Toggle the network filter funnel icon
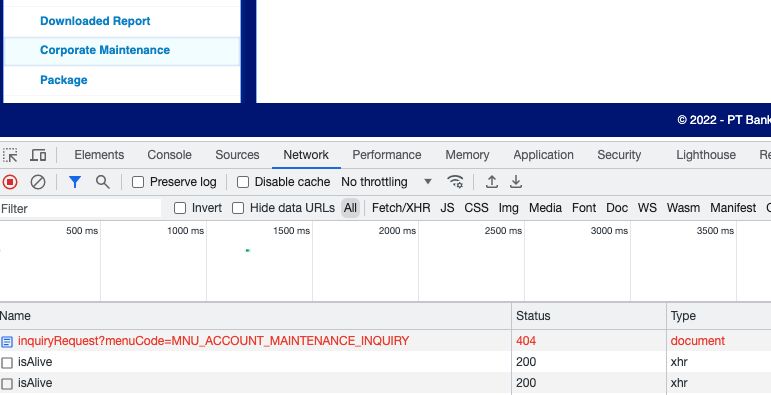Image resolution: width=771 pixels, height=395 pixels. tap(75, 182)
